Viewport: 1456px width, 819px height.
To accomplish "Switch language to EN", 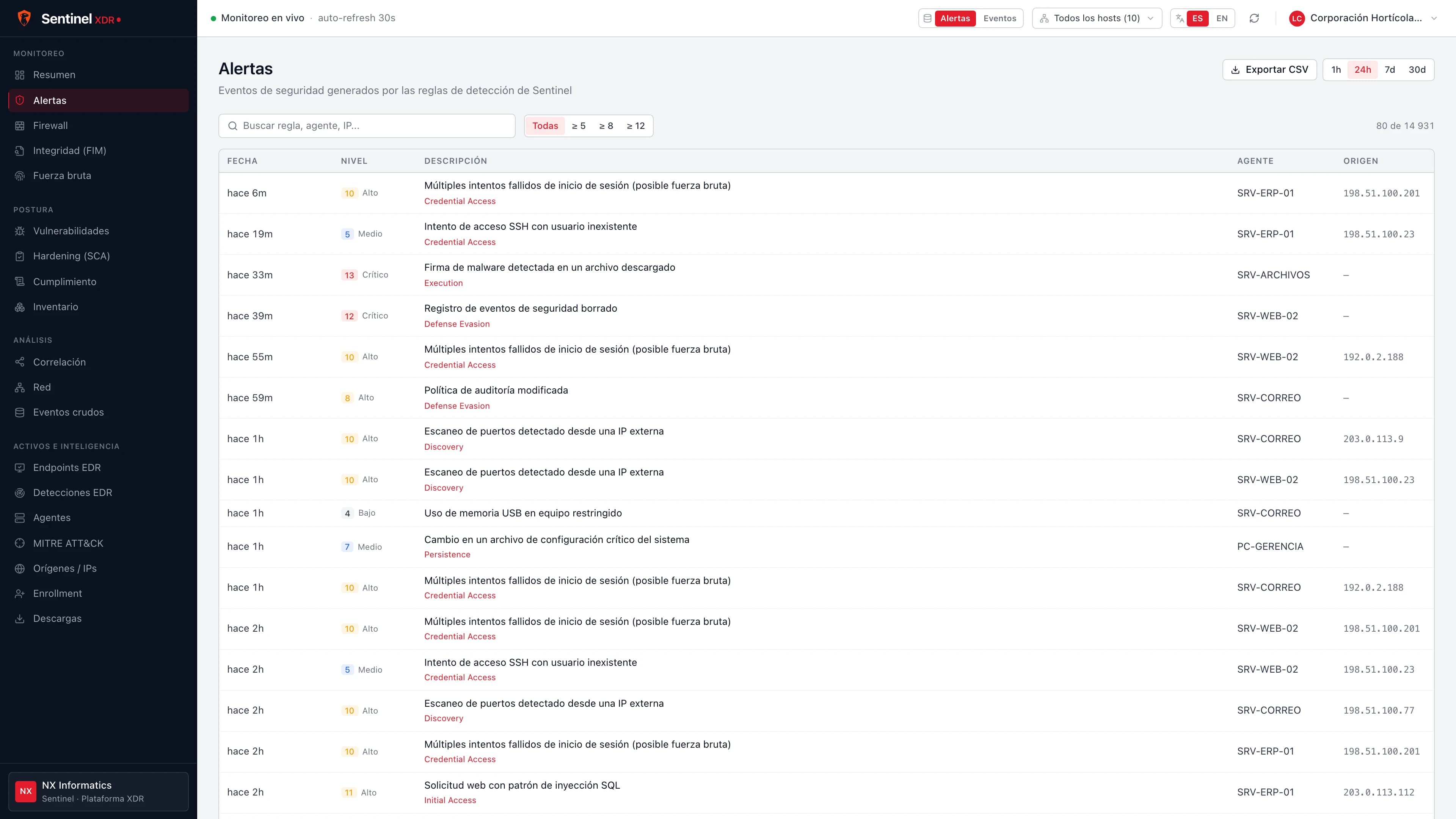I will 1221,18.
